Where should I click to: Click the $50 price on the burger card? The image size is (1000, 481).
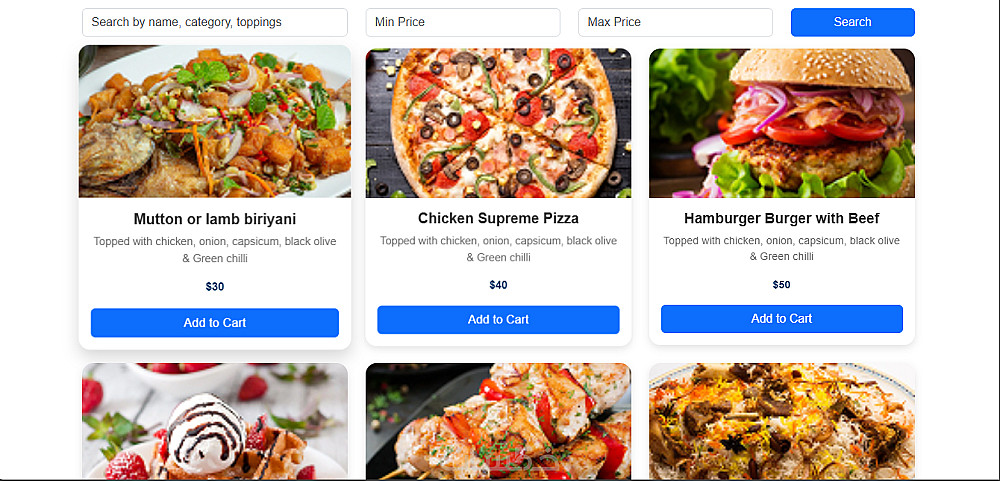782,285
